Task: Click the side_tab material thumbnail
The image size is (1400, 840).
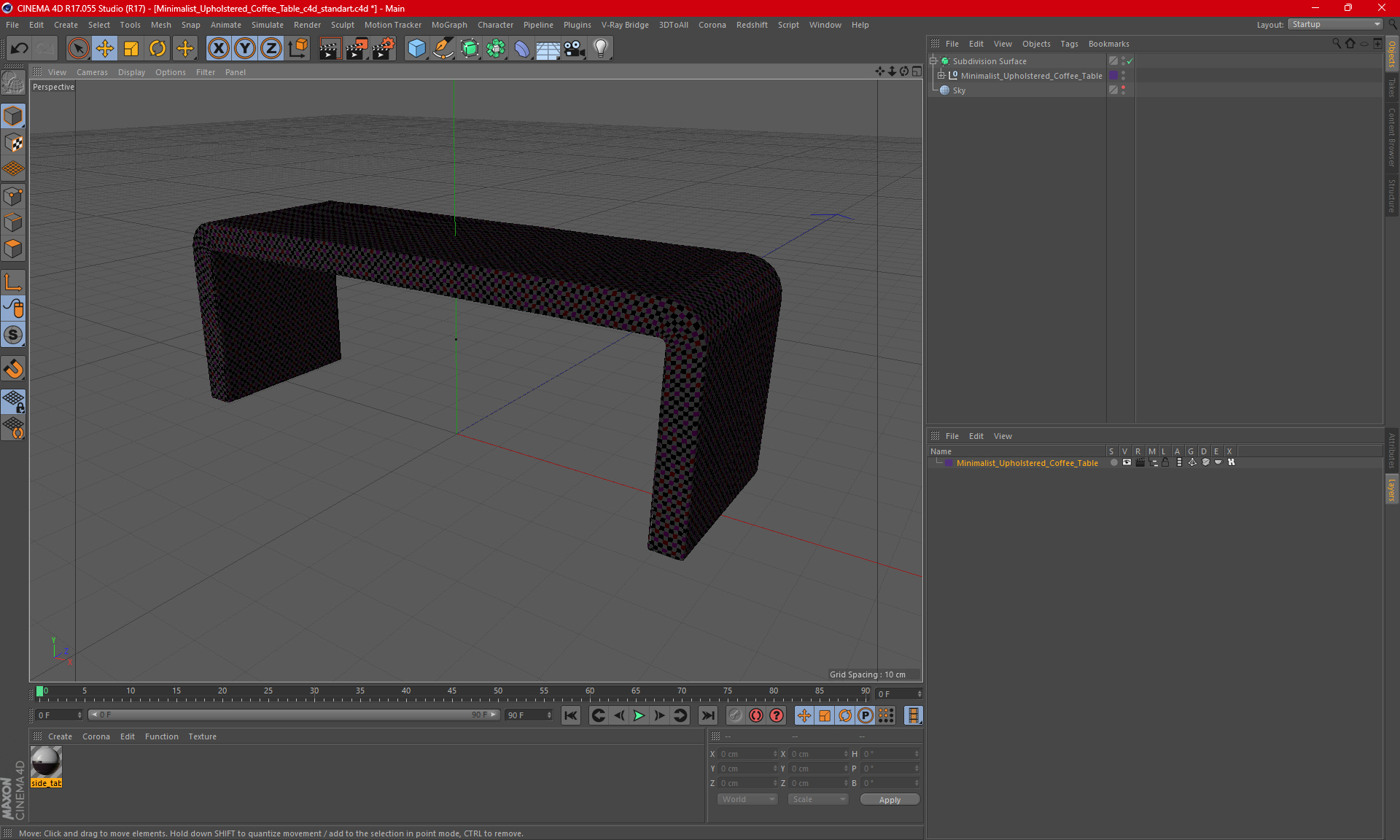Action: [46, 763]
